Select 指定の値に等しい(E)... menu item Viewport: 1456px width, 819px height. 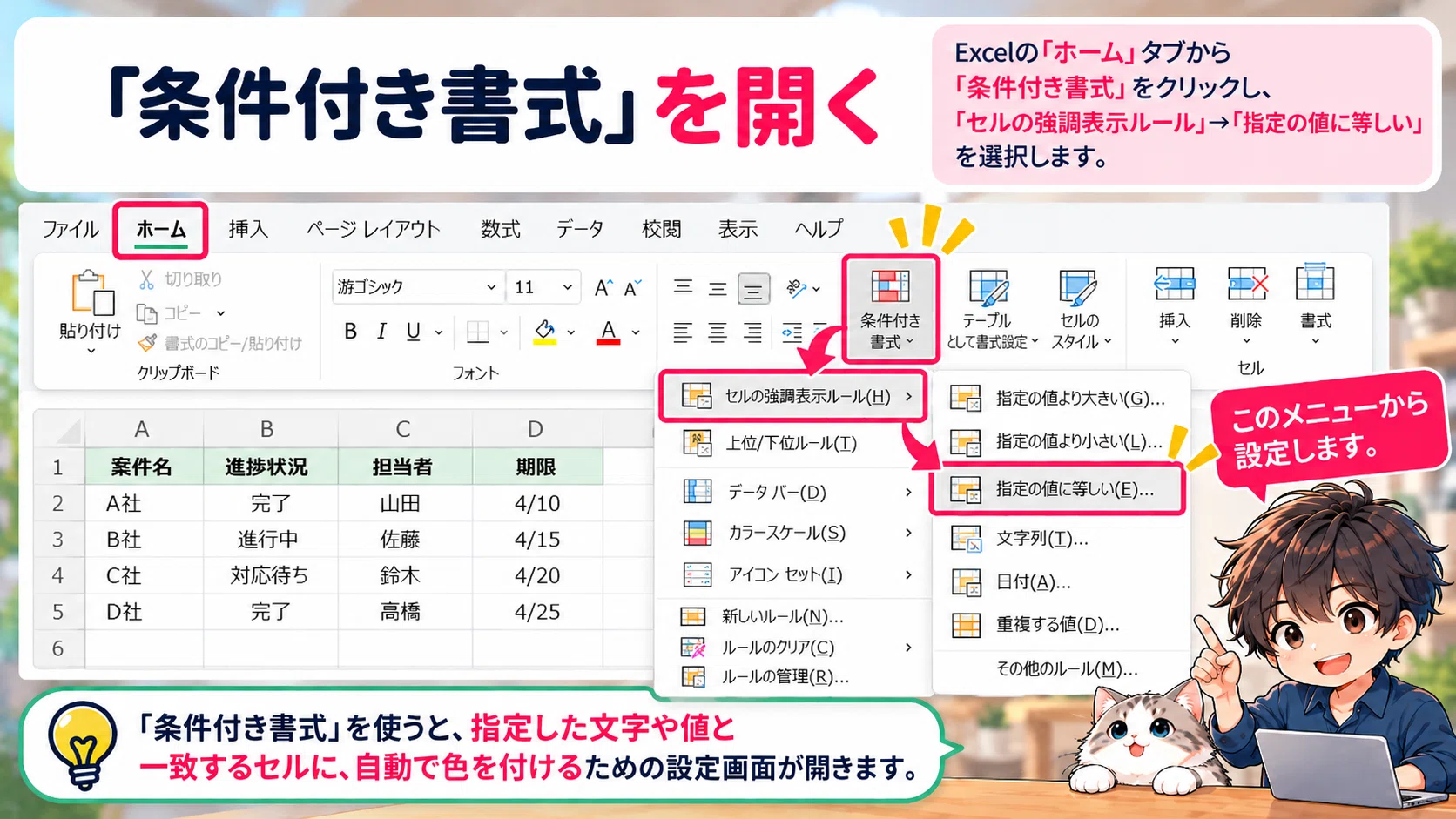1058,489
